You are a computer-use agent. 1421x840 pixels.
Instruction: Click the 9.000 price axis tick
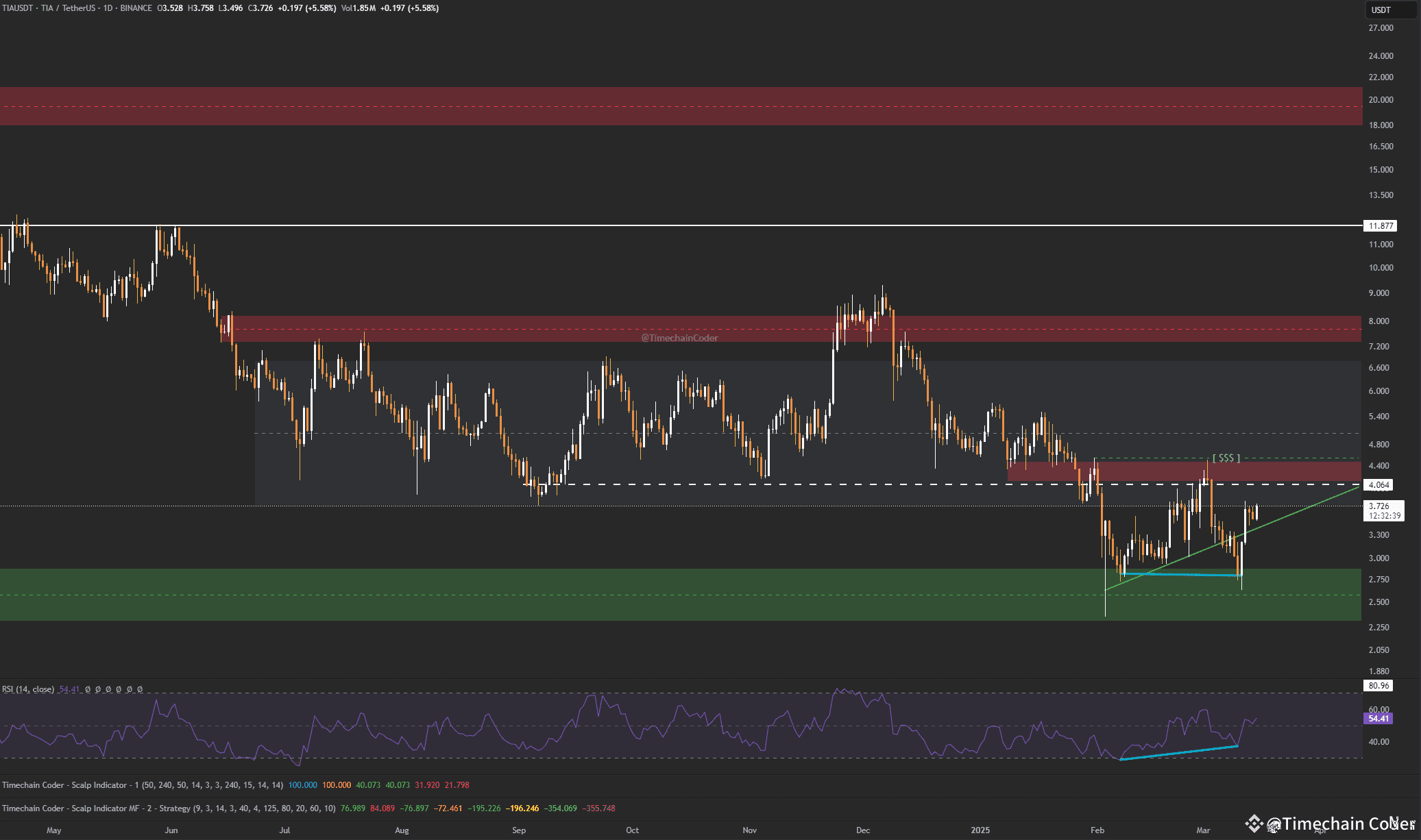[x=1379, y=293]
